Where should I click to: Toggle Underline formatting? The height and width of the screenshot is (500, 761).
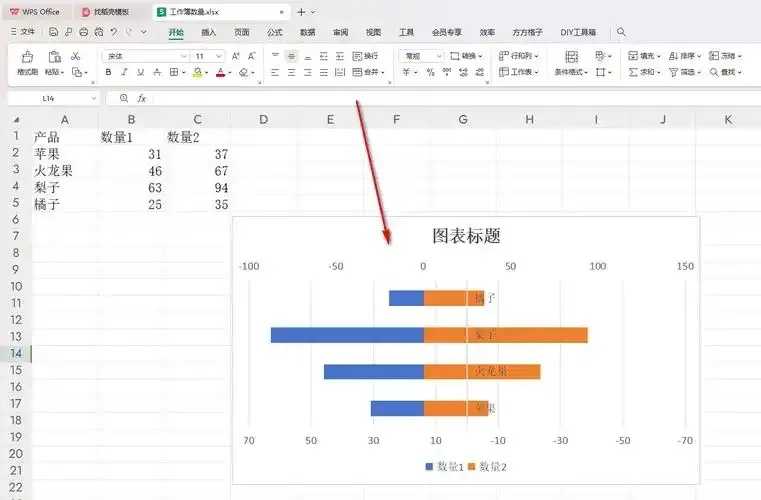(x=140, y=72)
